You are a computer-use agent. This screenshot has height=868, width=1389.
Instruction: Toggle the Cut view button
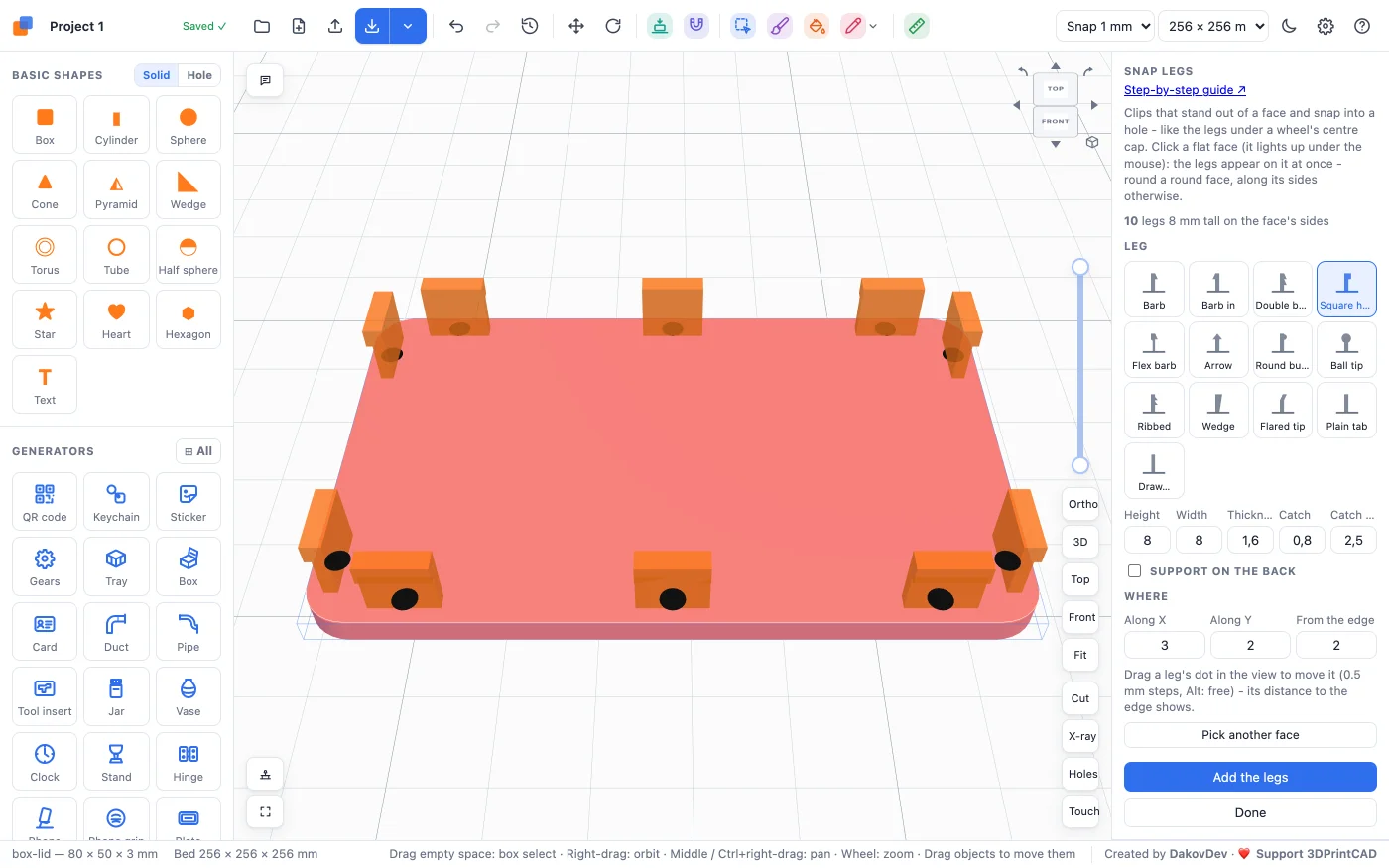(1081, 698)
